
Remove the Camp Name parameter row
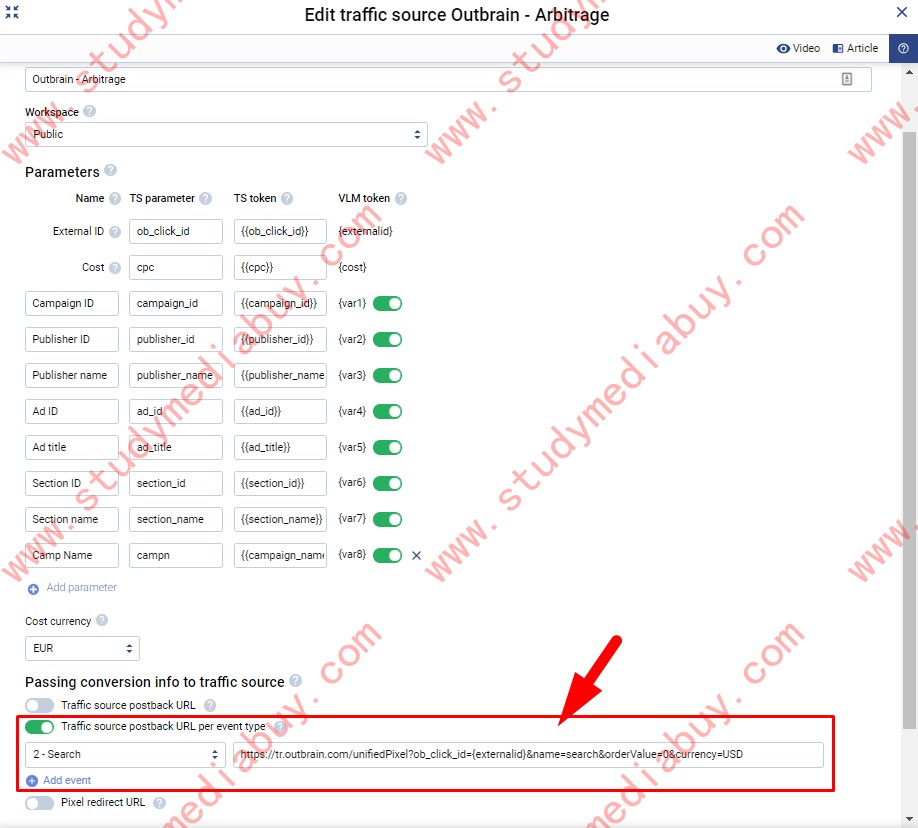click(416, 555)
